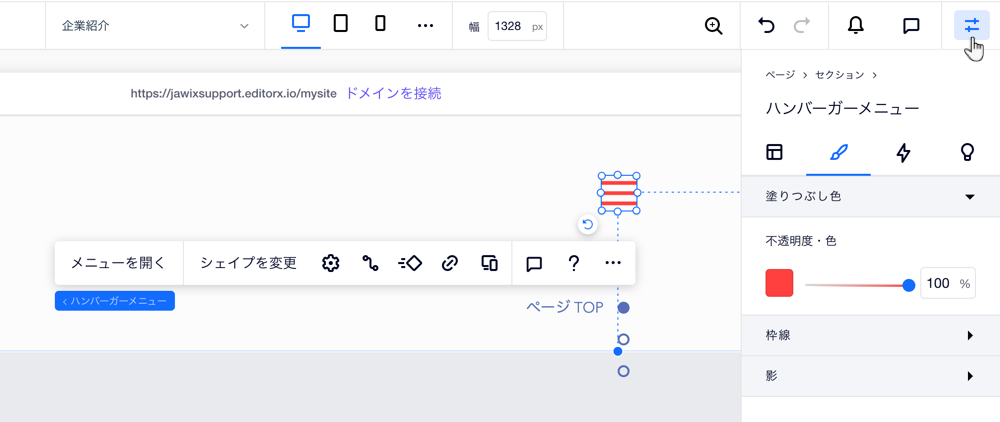Screen dimensions: 1000x422
Task: Click メニューを開く button
Action: point(118,263)
